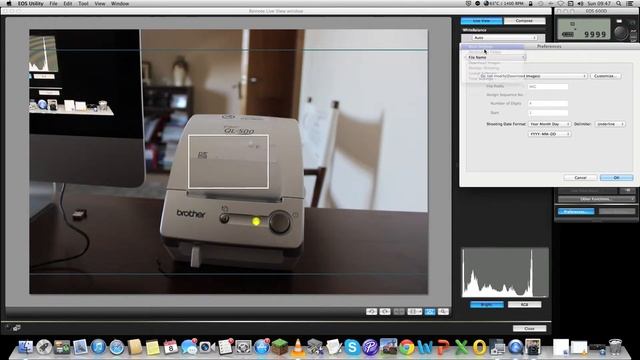Click Cancel in the Preferences dialog
The width and height of the screenshot is (640, 360).
pyautogui.click(x=580, y=178)
